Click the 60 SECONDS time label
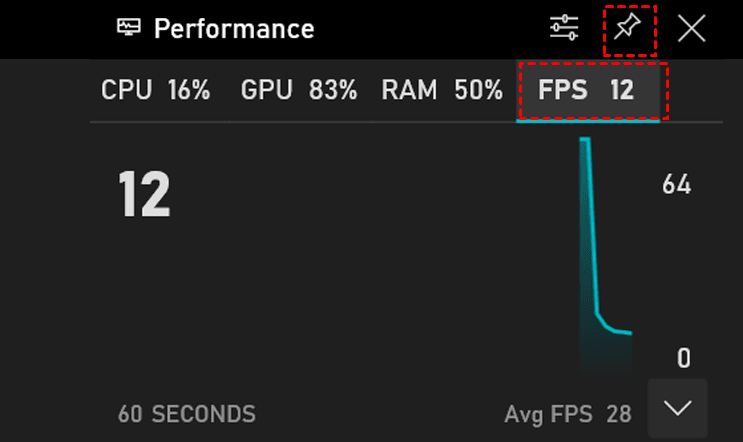The height and width of the screenshot is (442, 743). (186, 413)
